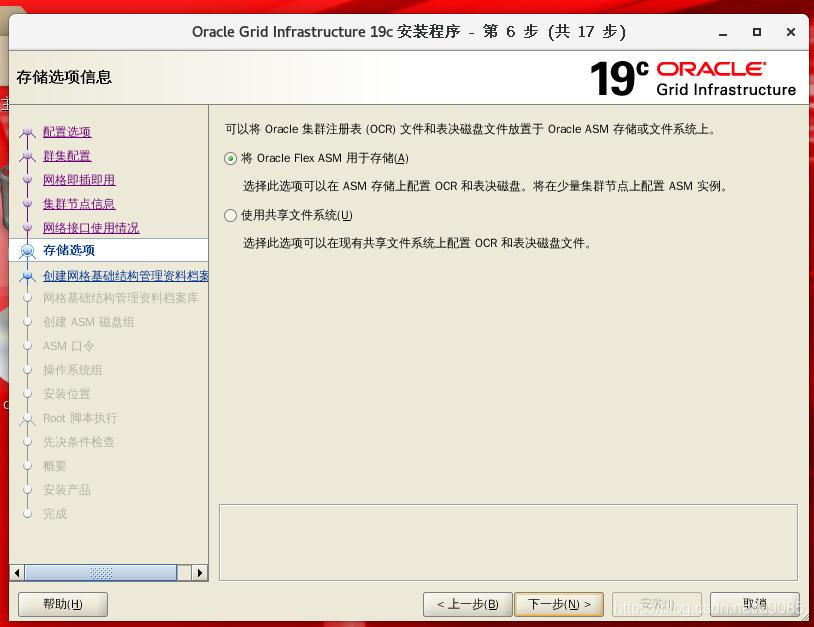Click the step marker beside 创建网格基础结构管理资料档案
The width and height of the screenshot is (814, 627).
point(28,276)
